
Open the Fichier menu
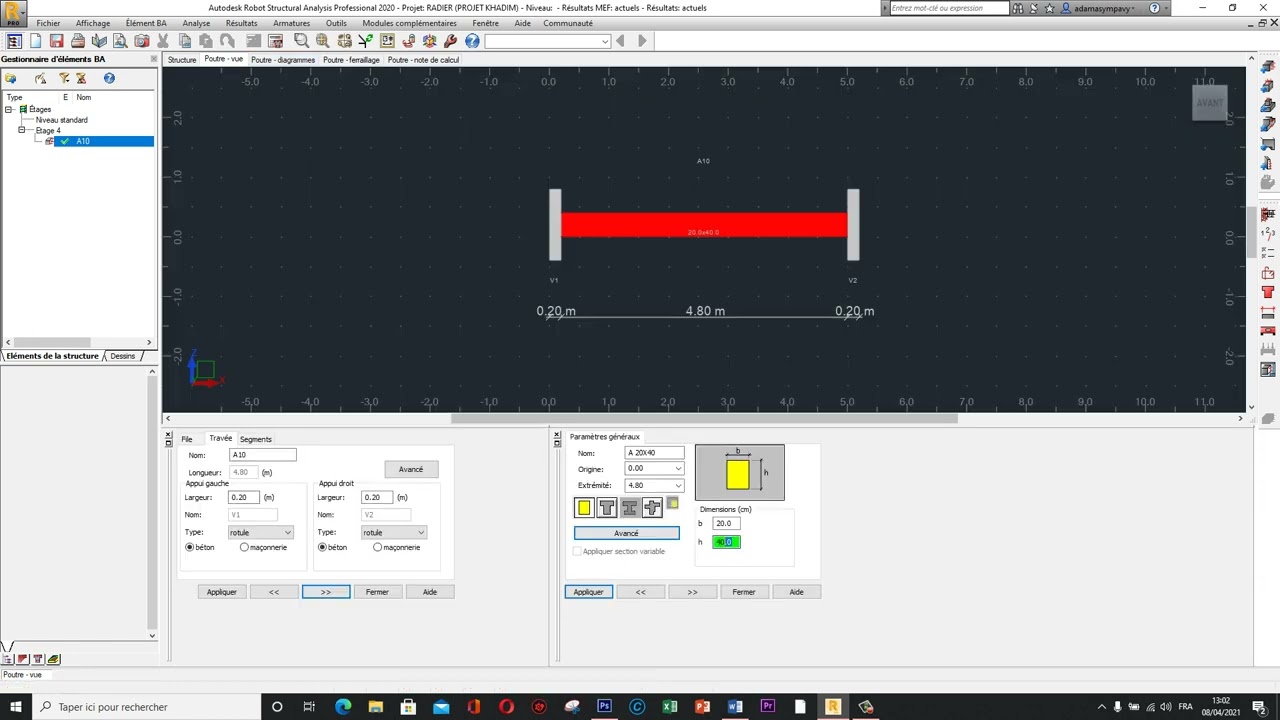coord(48,23)
